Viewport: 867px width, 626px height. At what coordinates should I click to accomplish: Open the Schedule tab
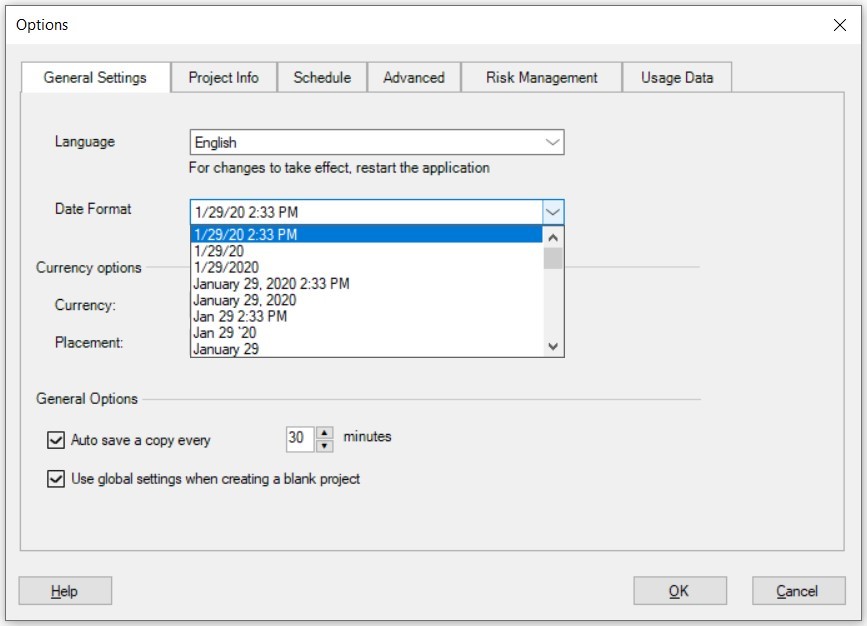(x=322, y=77)
